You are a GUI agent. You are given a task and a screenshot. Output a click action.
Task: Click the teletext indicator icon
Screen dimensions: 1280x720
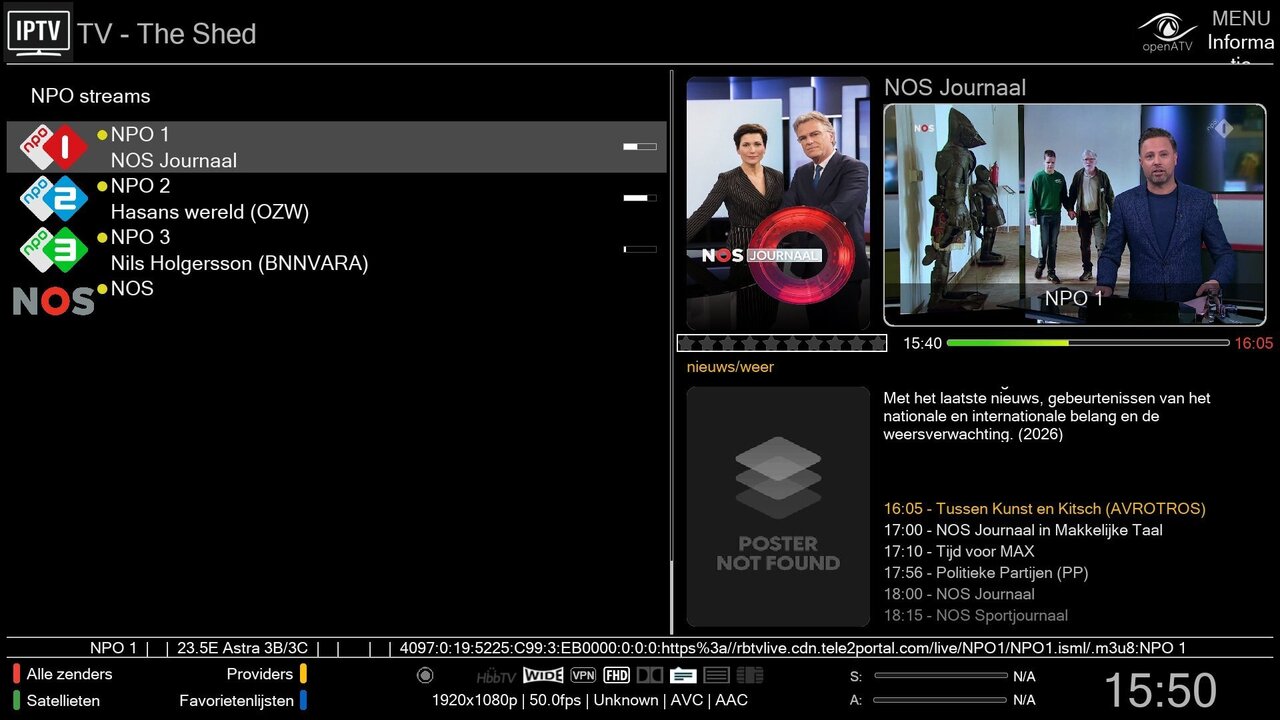(716, 676)
